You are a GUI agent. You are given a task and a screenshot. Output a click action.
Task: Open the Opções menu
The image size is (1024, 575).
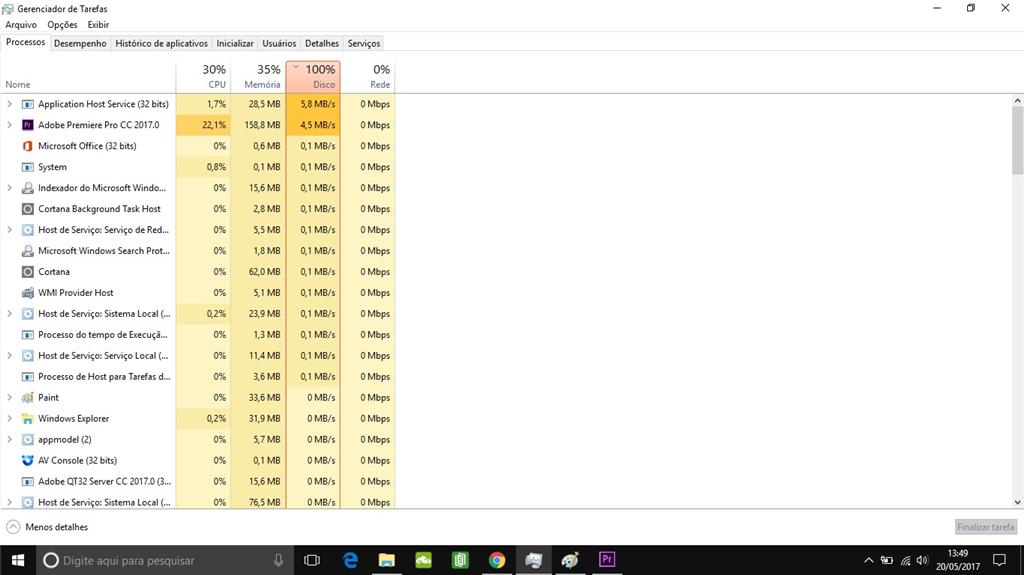coord(62,25)
